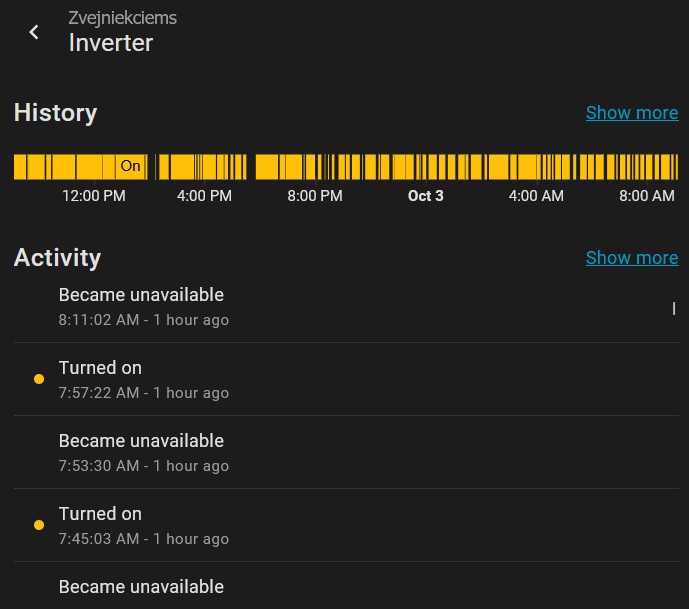The image size is (689, 609).
Task: Select 'Turned on' entry at 7:45:03 AM
Action: point(100,525)
